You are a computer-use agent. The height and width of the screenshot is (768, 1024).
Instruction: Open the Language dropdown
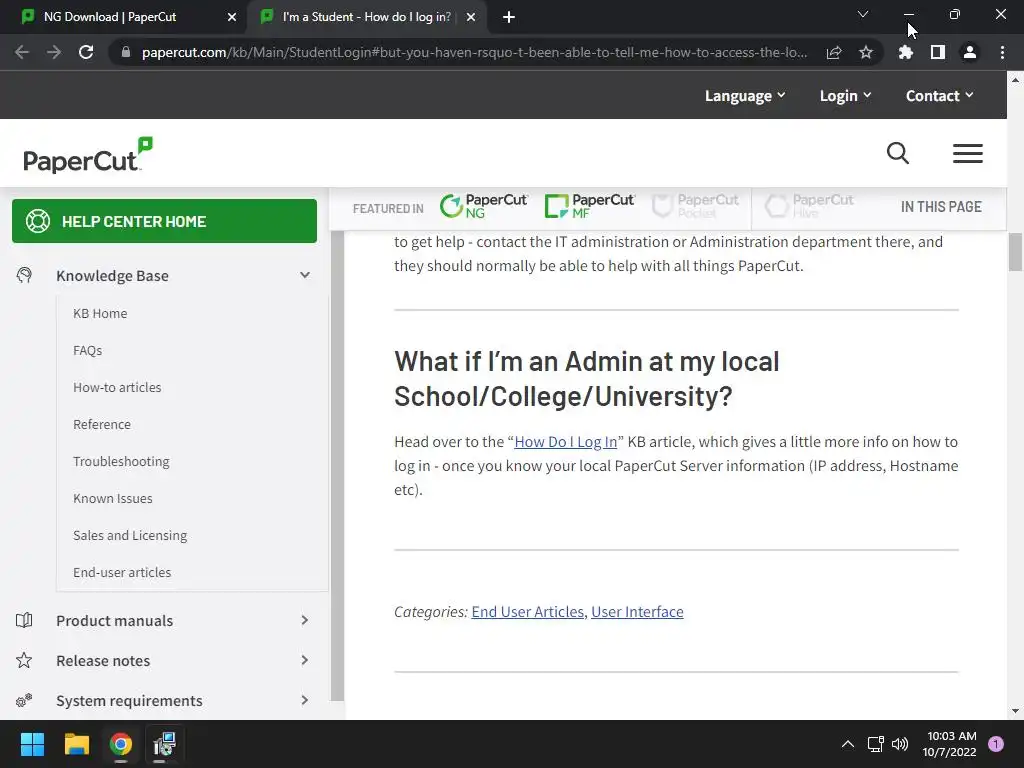(x=745, y=95)
